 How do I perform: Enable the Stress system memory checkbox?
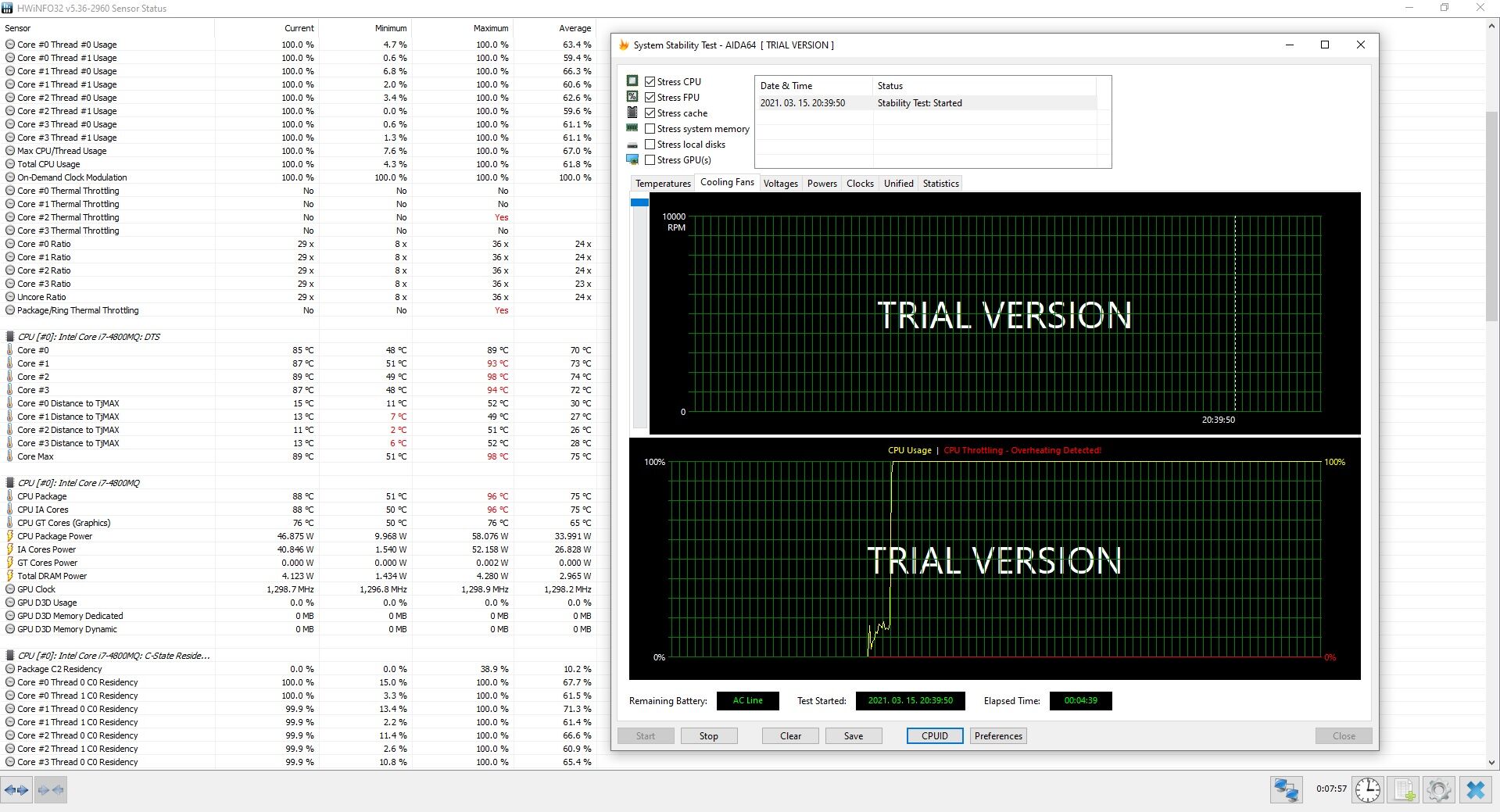650,128
